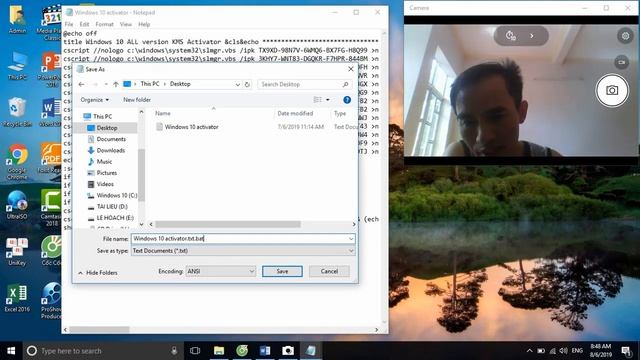Open the Save As help icon

pos(347,100)
